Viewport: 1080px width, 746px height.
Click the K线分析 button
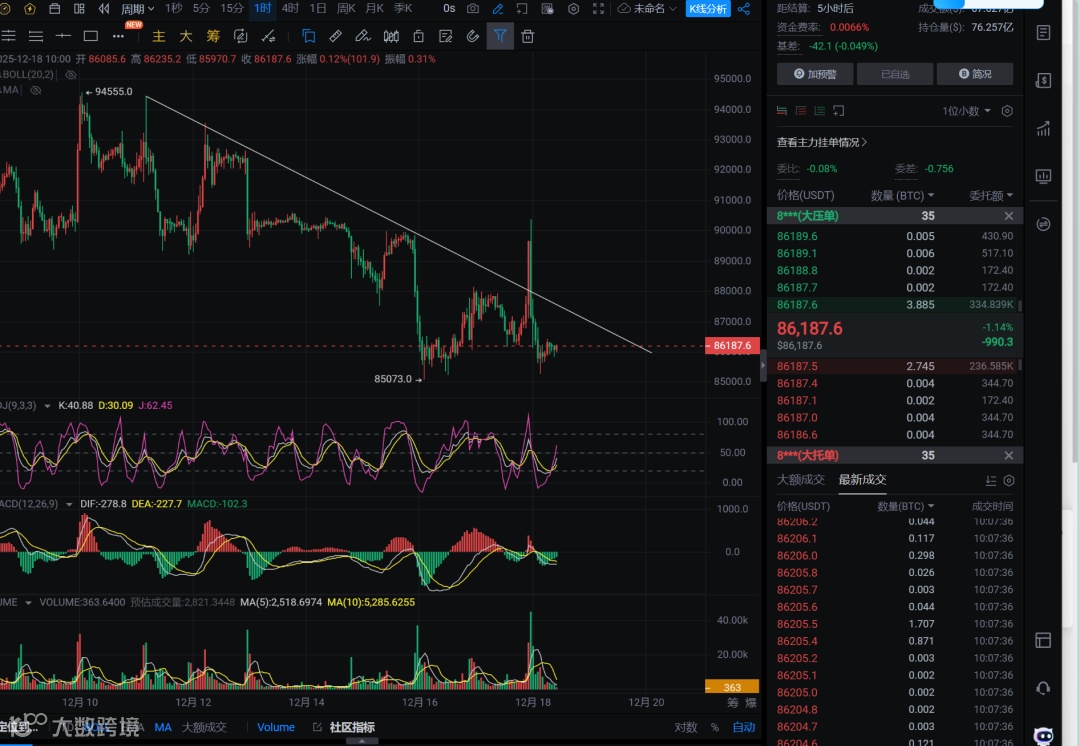tap(708, 8)
